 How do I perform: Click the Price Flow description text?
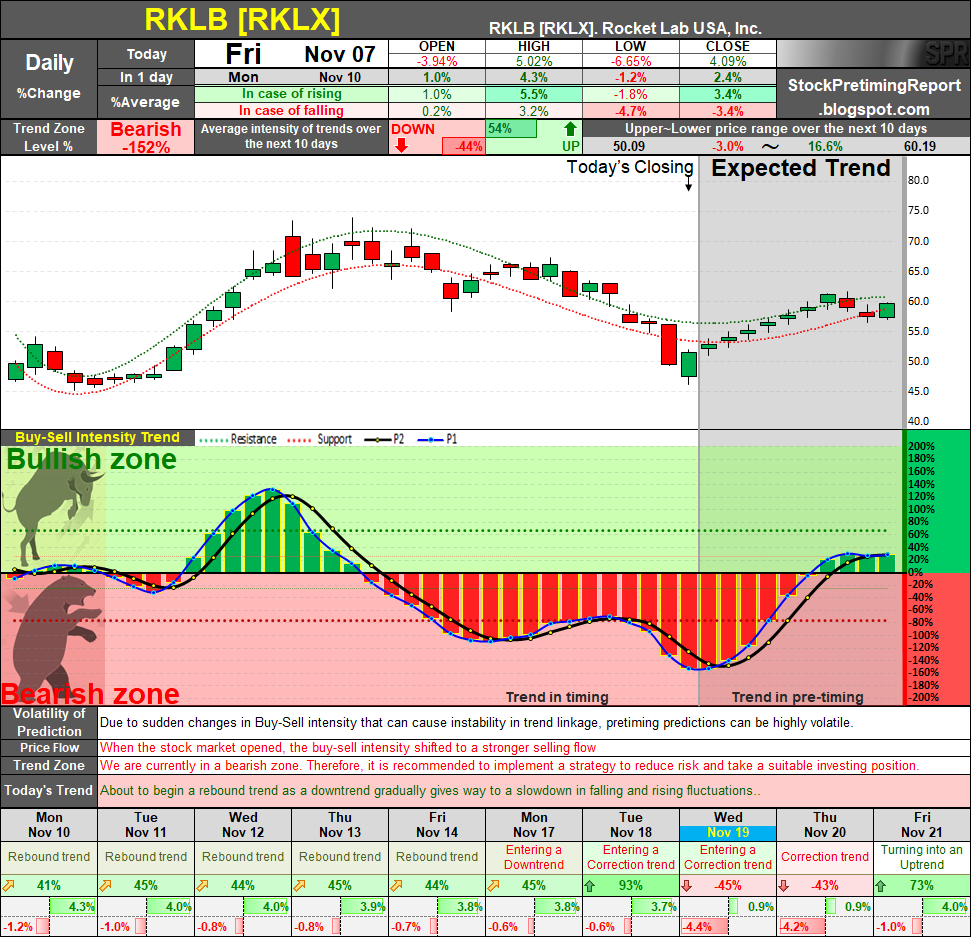pyautogui.click(x=348, y=748)
